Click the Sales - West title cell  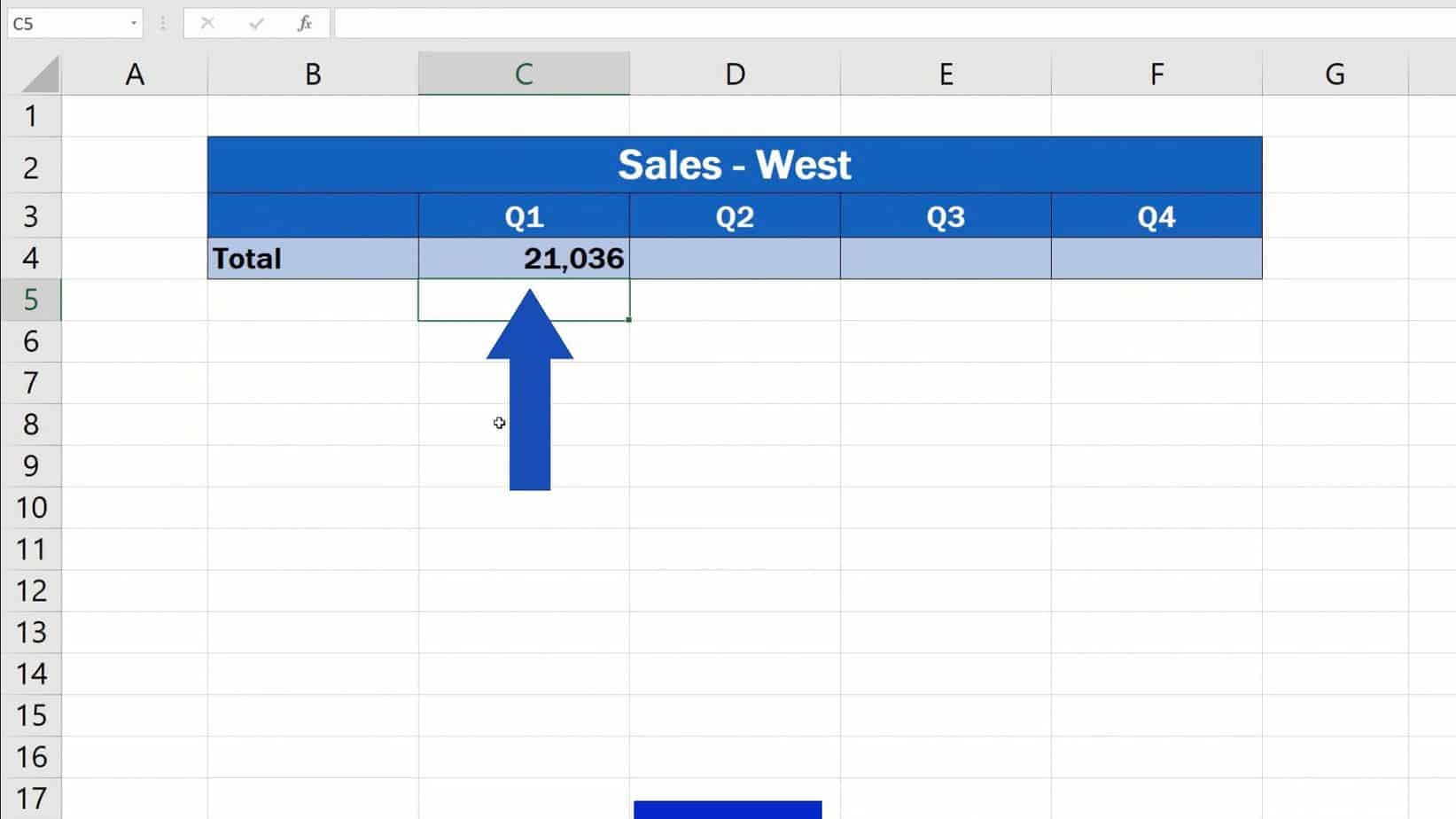pos(735,164)
